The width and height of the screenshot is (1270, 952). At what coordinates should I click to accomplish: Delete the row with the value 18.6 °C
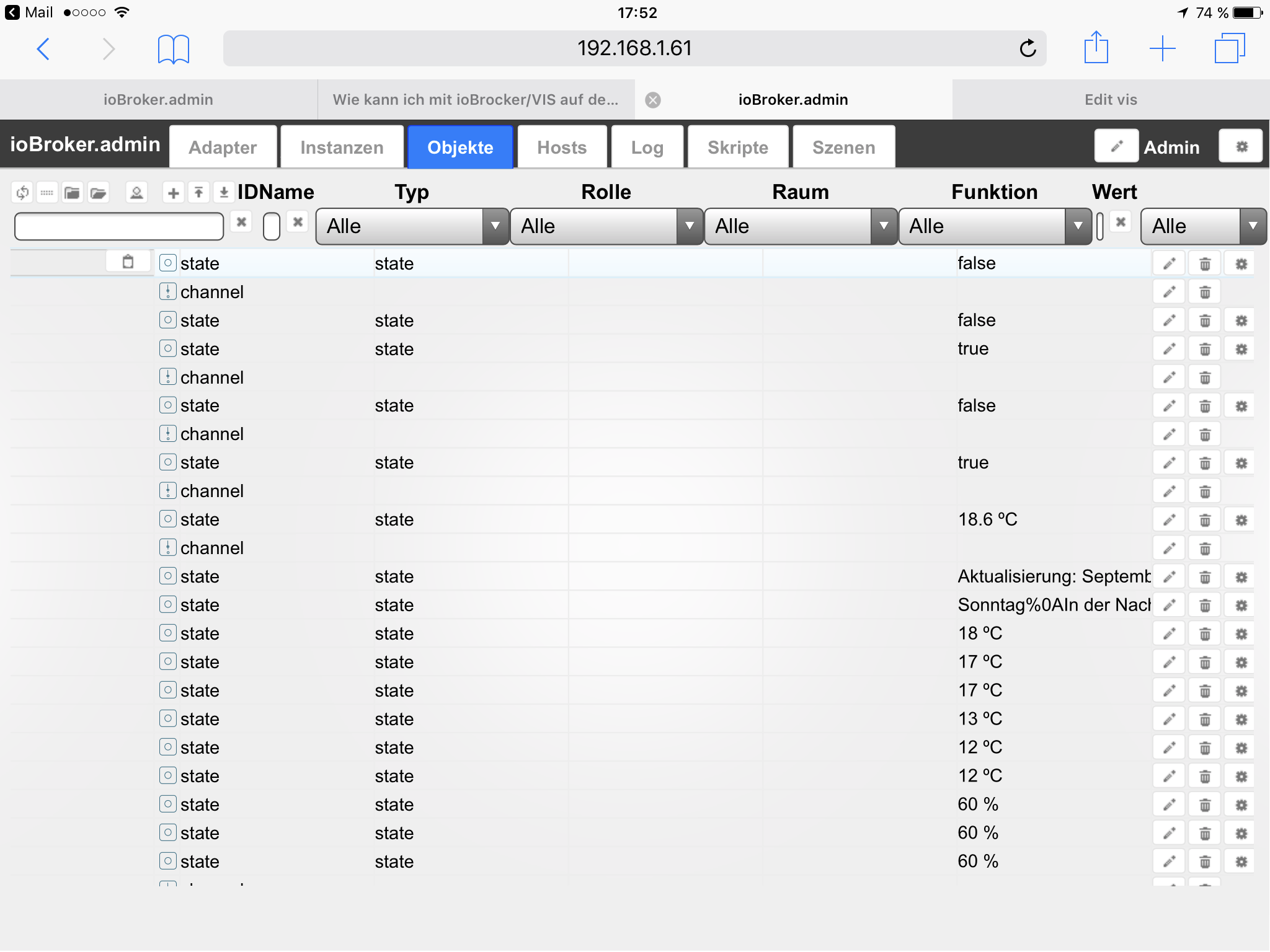point(1205,520)
